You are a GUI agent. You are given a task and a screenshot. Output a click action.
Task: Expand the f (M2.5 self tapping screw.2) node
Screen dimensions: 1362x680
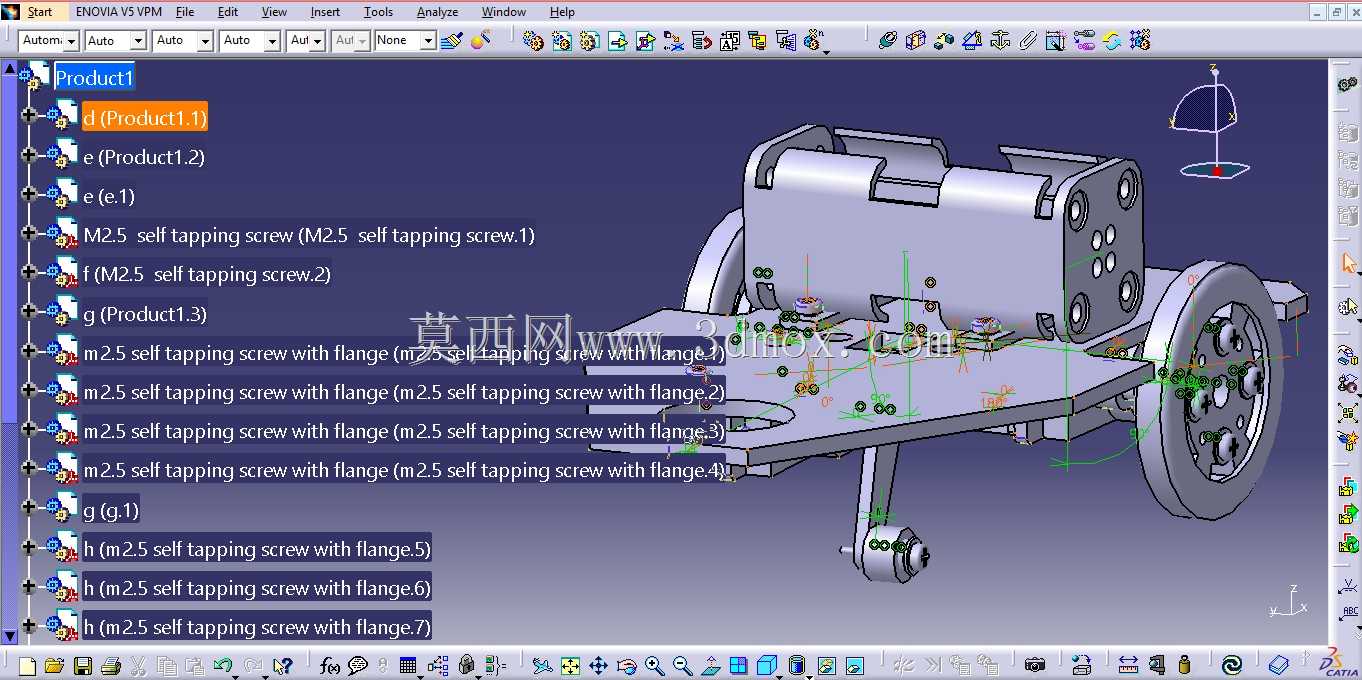[28, 272]
